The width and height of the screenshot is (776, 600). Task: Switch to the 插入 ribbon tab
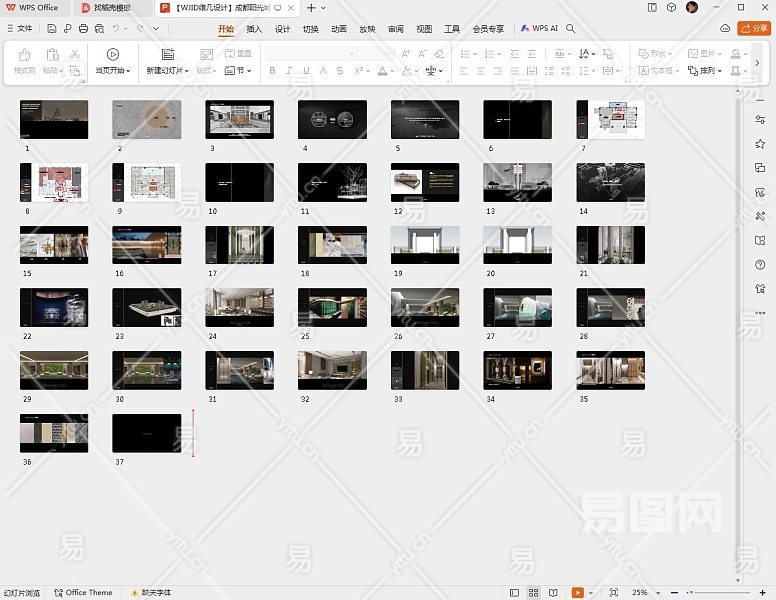tap(254, 29)
